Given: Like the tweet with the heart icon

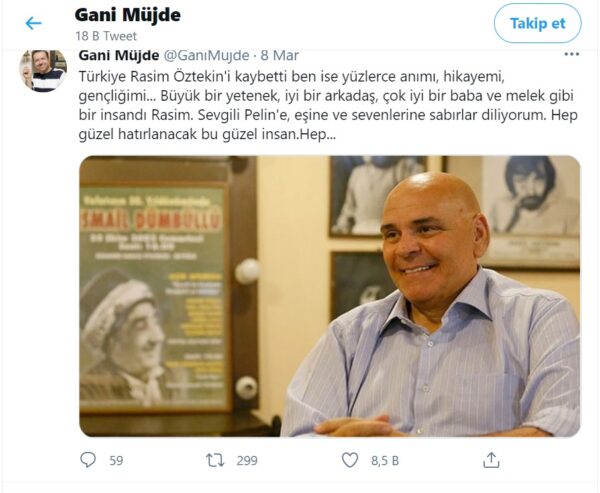Looking at the screenshot, I should [350, 460].
